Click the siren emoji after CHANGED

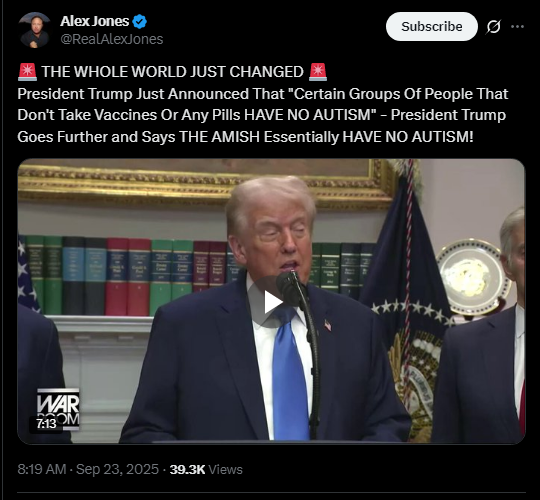pyautogui.click(x=318, y=72)
